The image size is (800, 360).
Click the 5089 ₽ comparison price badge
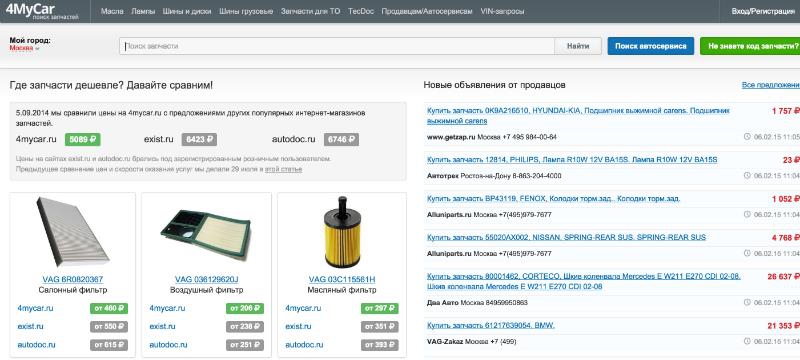coord(82,139)
